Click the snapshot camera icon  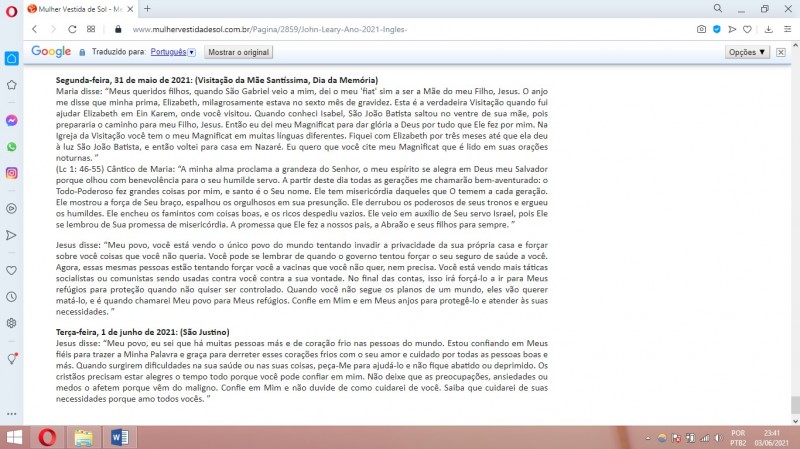point(701,29)
